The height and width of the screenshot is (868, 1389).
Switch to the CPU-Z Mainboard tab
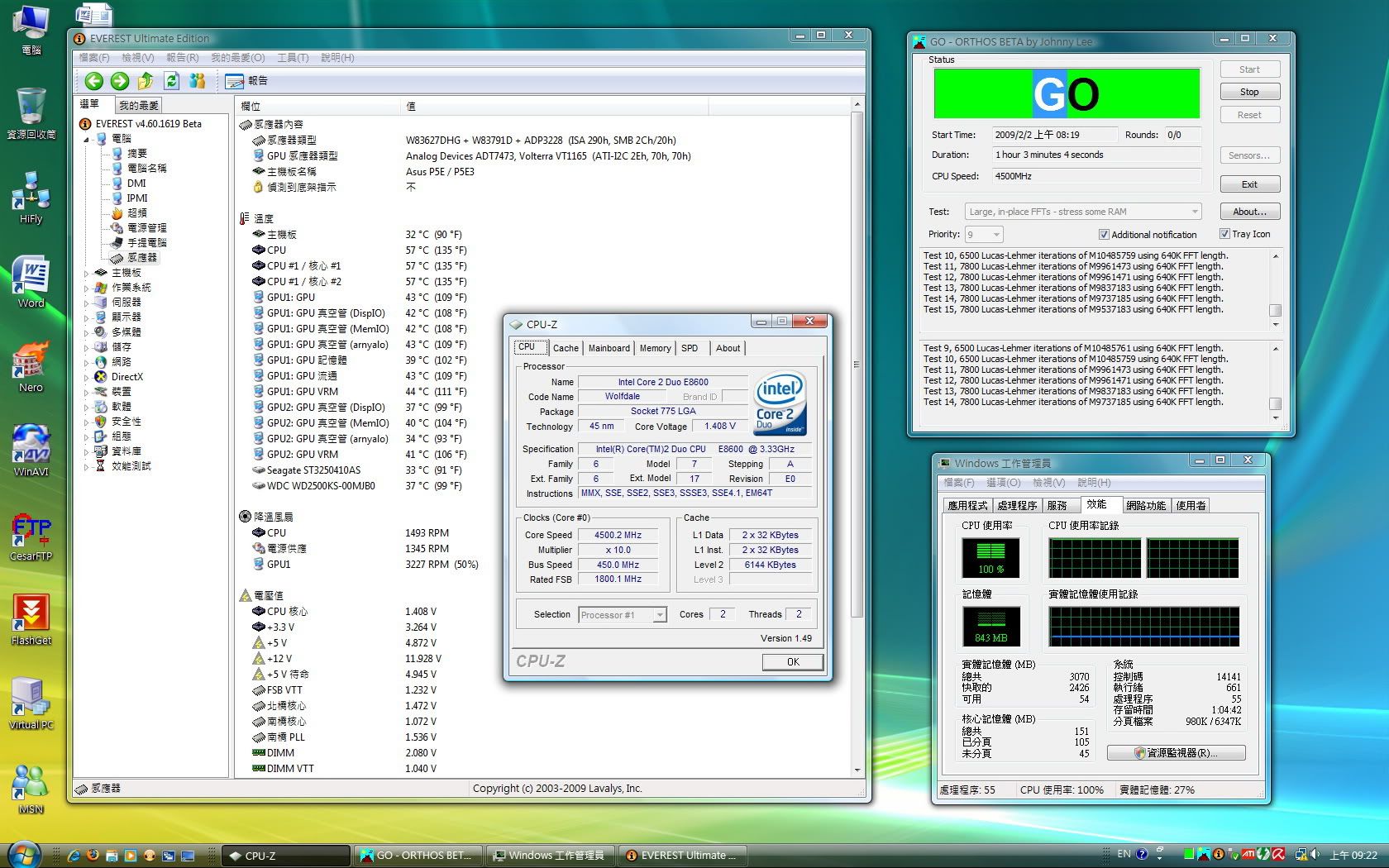[609, 348]
